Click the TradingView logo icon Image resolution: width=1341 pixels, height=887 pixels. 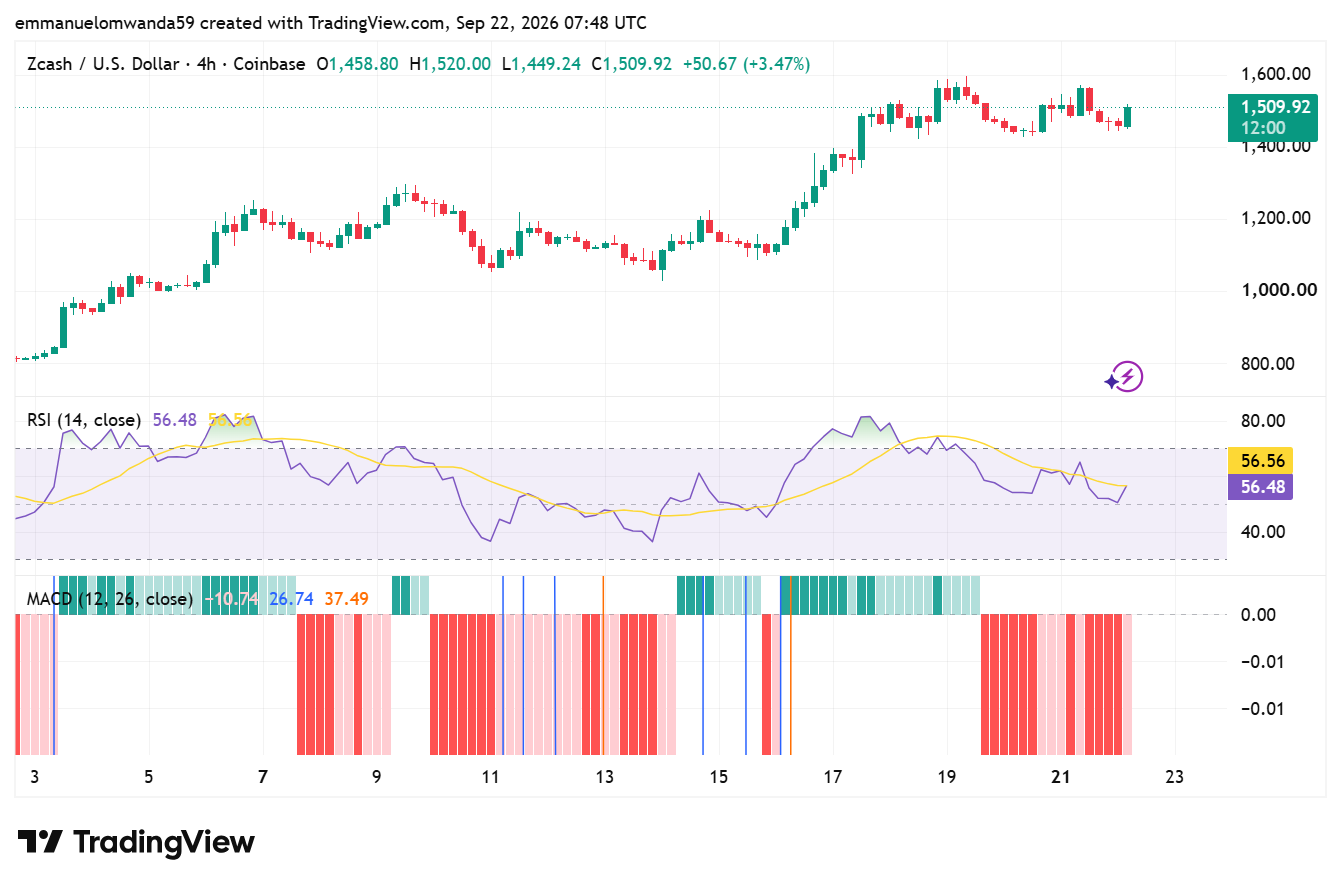(40, 841)
